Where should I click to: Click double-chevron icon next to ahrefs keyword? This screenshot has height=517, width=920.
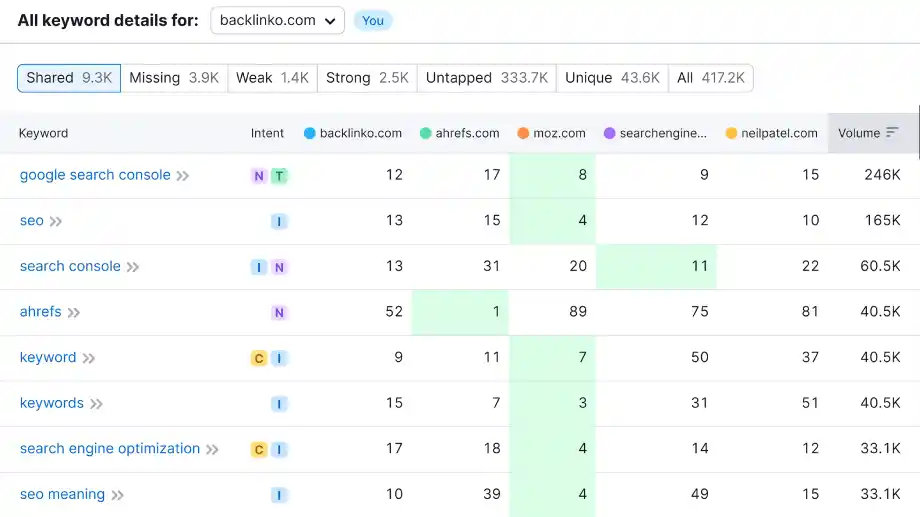tap(74, 313)
